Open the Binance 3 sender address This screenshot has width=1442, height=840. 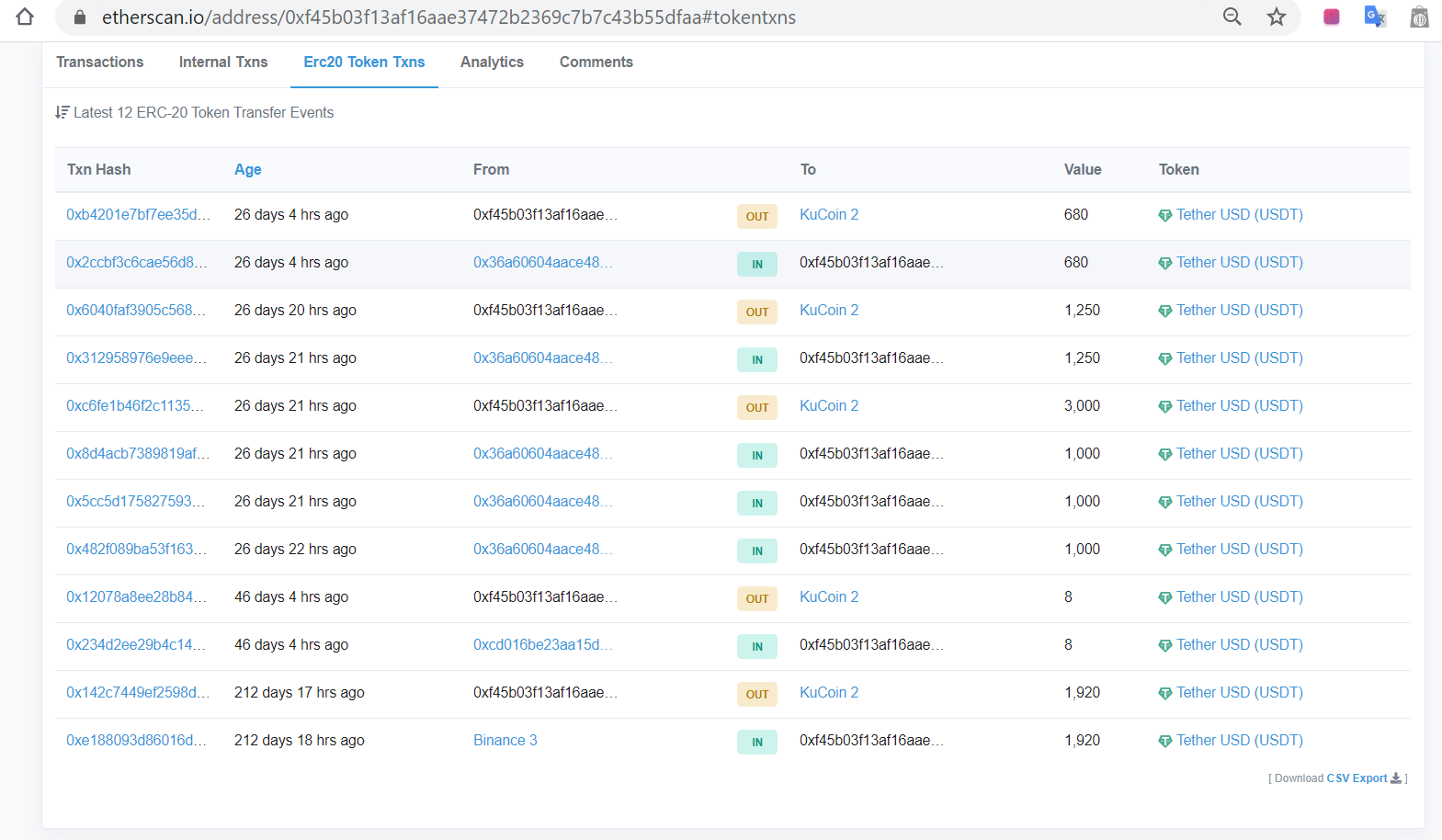tap(505, 740)
